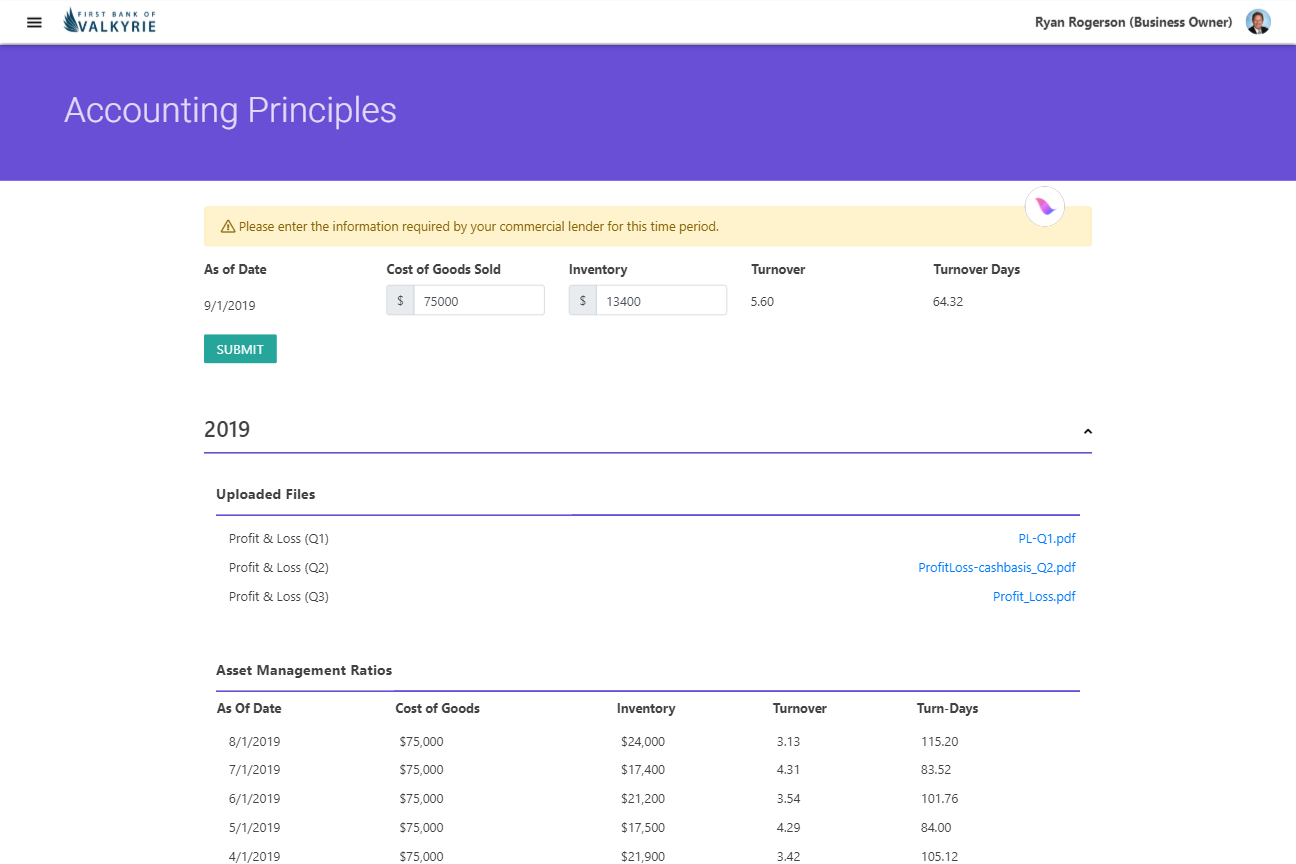Click the As Of Date column header

pos(249,709)
